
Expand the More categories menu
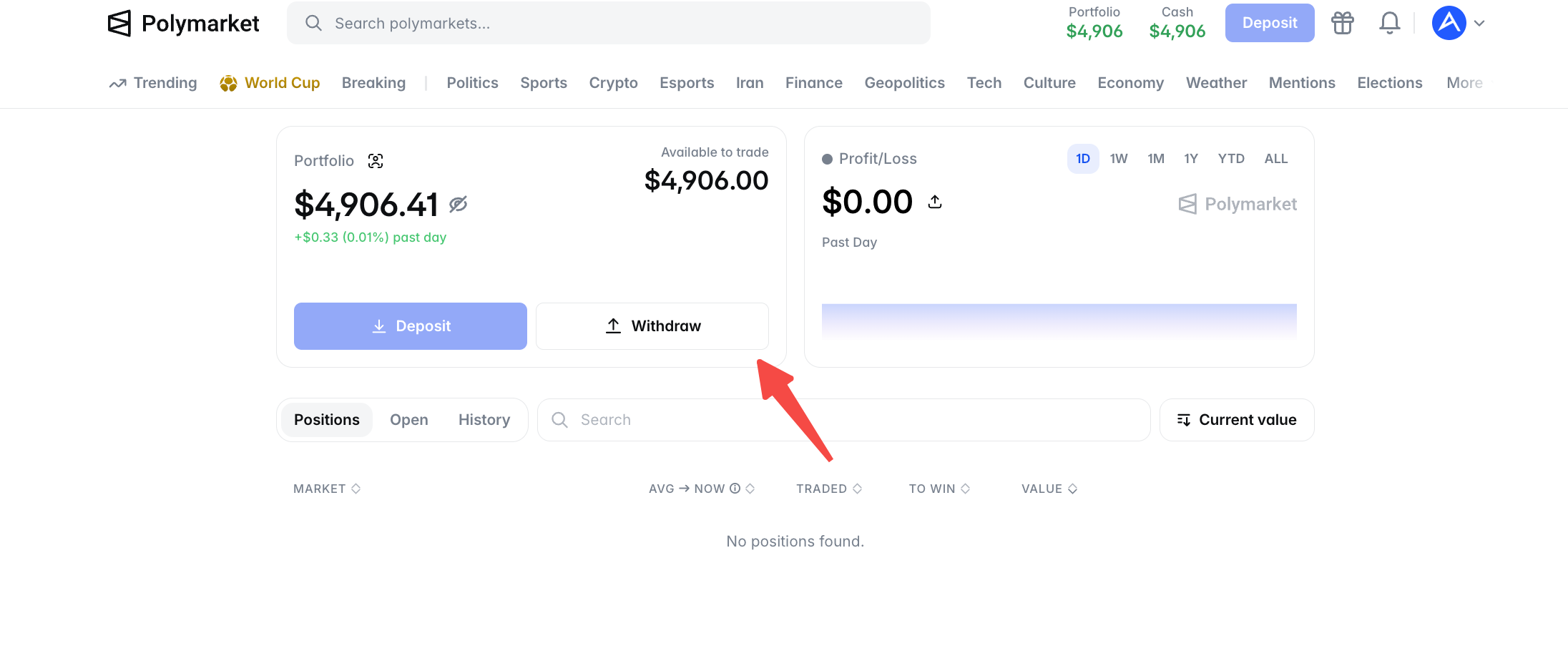click(1464, 83)
